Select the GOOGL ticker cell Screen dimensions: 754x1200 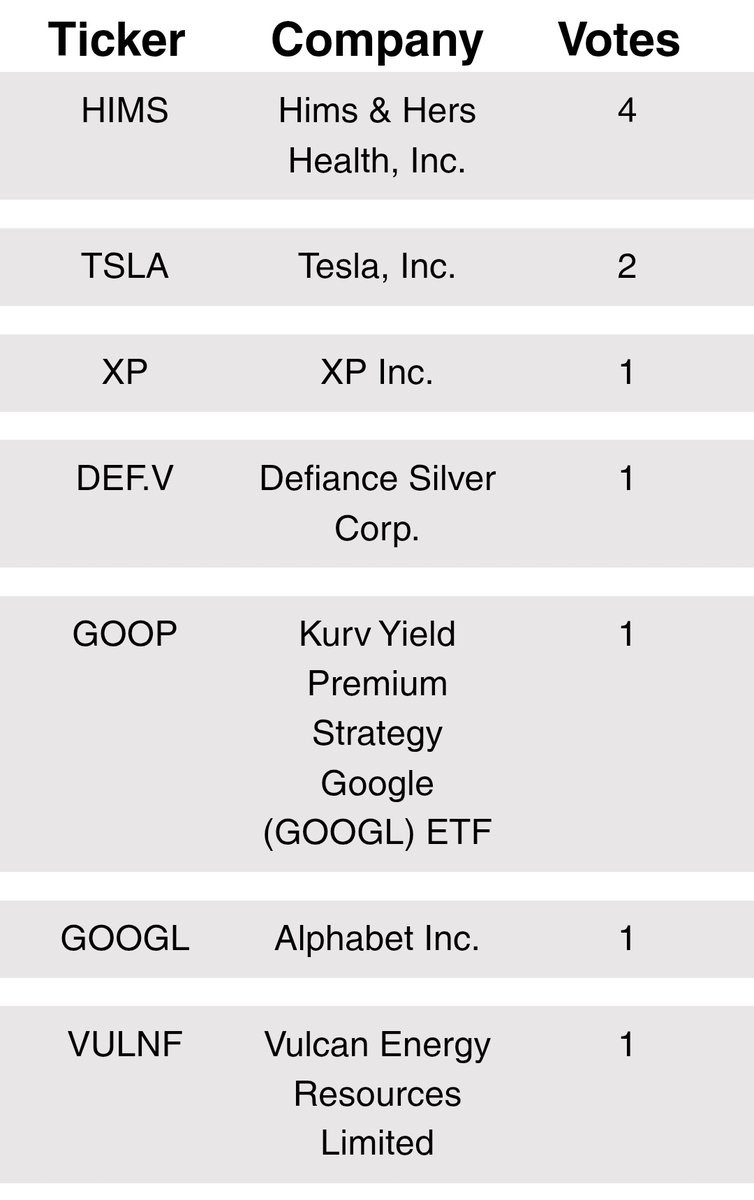pos(125,939)
